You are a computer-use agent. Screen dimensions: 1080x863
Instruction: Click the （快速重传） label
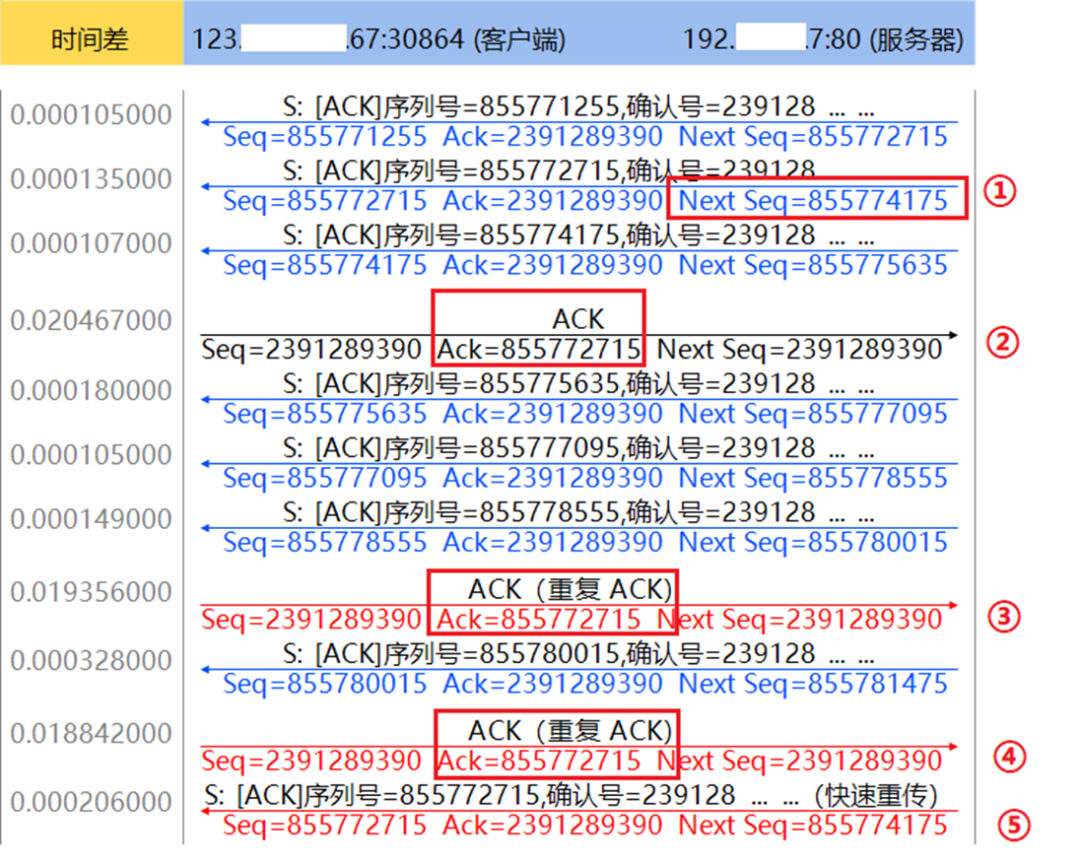(x=880, y=797)
